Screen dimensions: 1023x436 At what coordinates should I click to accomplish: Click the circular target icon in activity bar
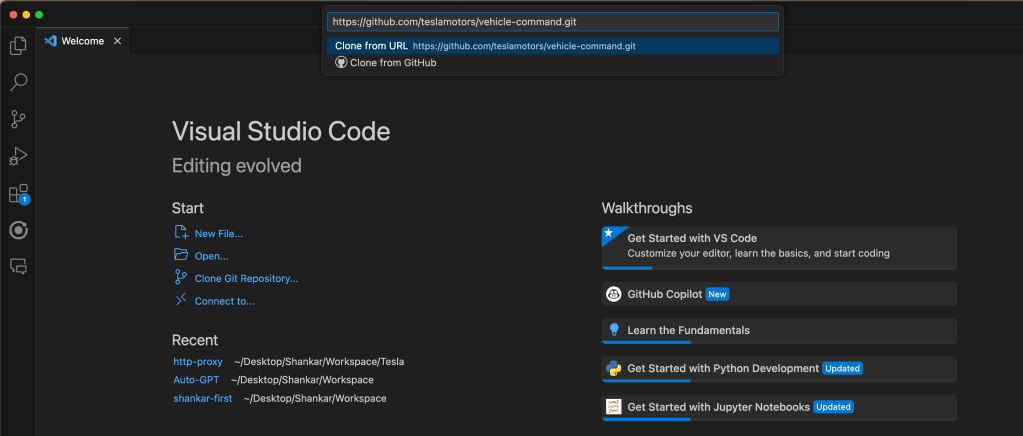[x=18, y=230]
